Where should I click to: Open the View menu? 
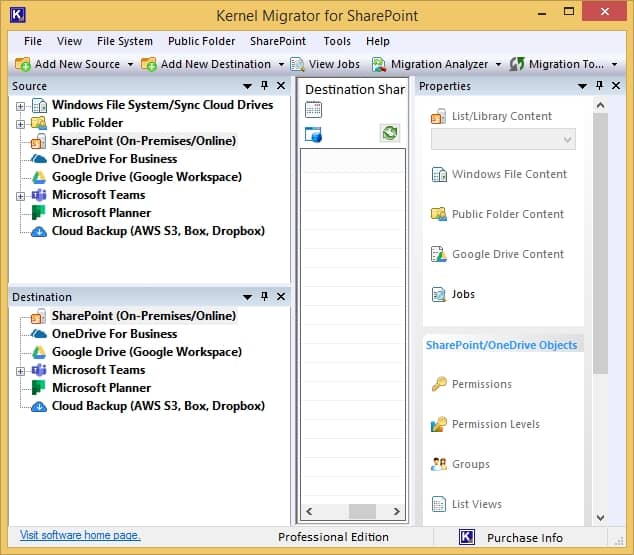coord(69,41)
